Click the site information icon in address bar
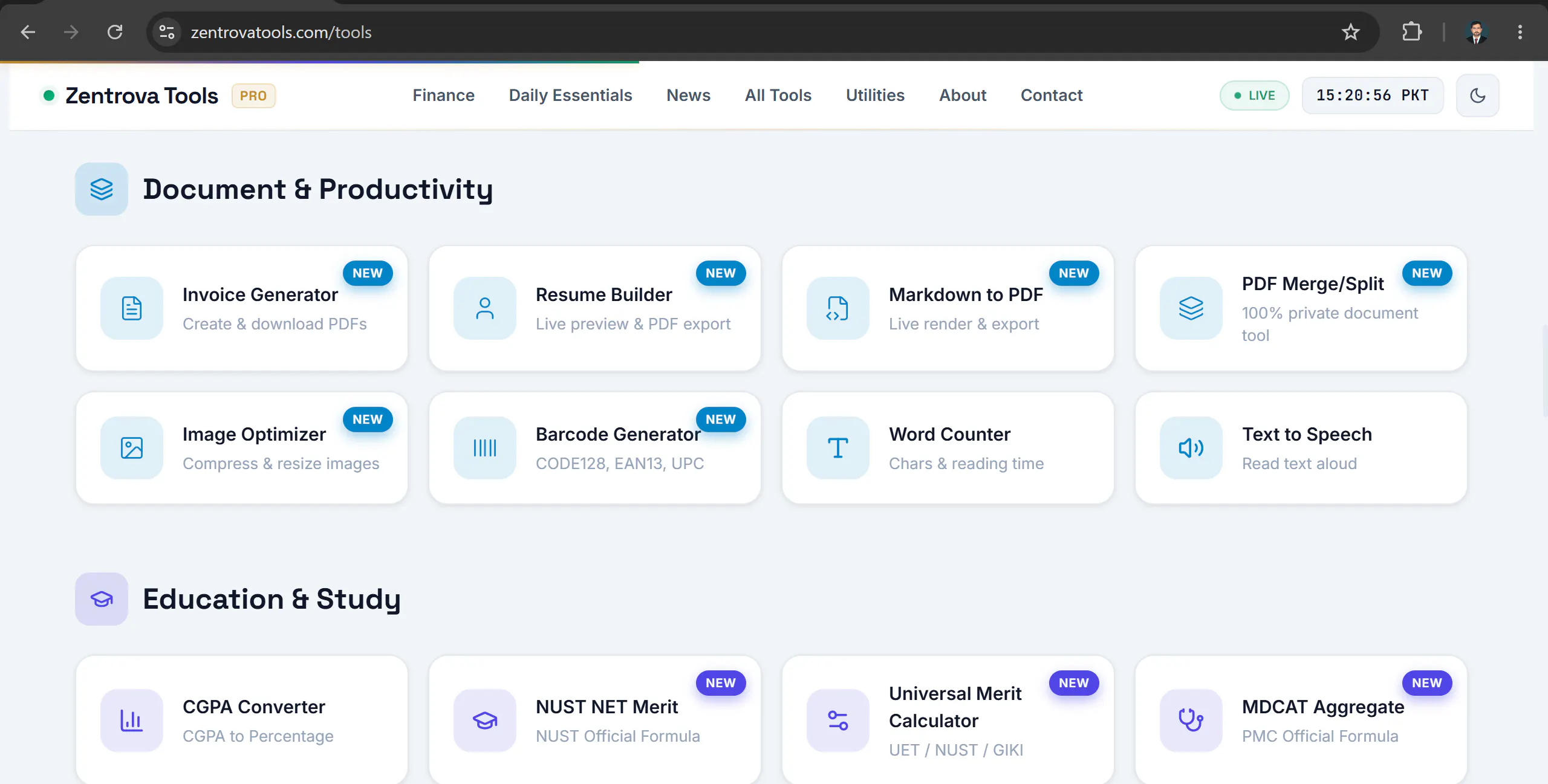The width and height of the screenshot is (1548, 784). [x=167, y=32]
